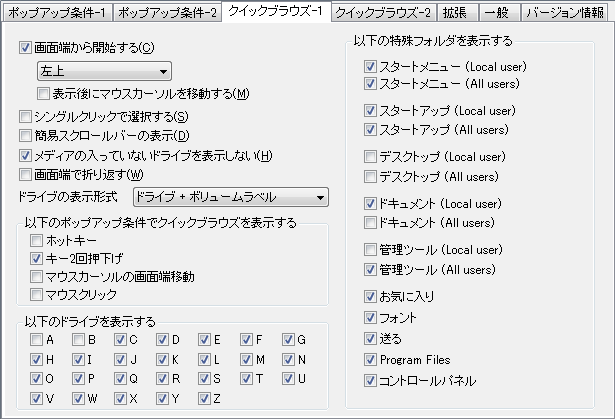Viewport: 615px width, 419px height.
Task: Open the バージョン情報 tab
Action: 565,13
